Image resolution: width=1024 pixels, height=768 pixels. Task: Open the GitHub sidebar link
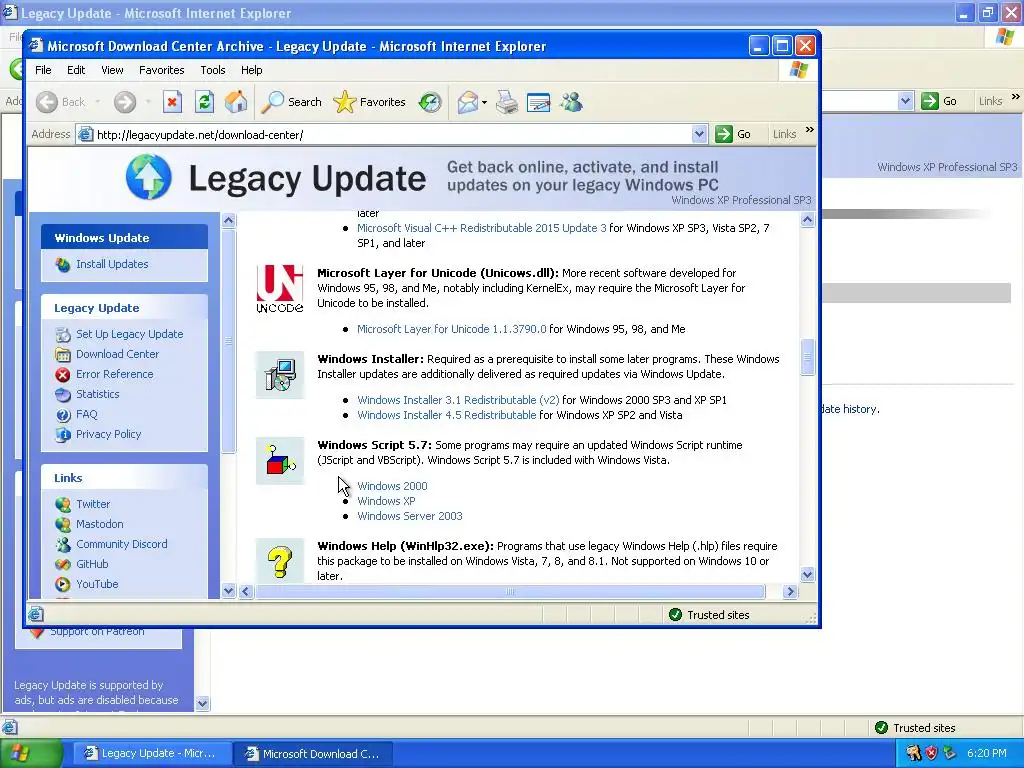point(92,564)
